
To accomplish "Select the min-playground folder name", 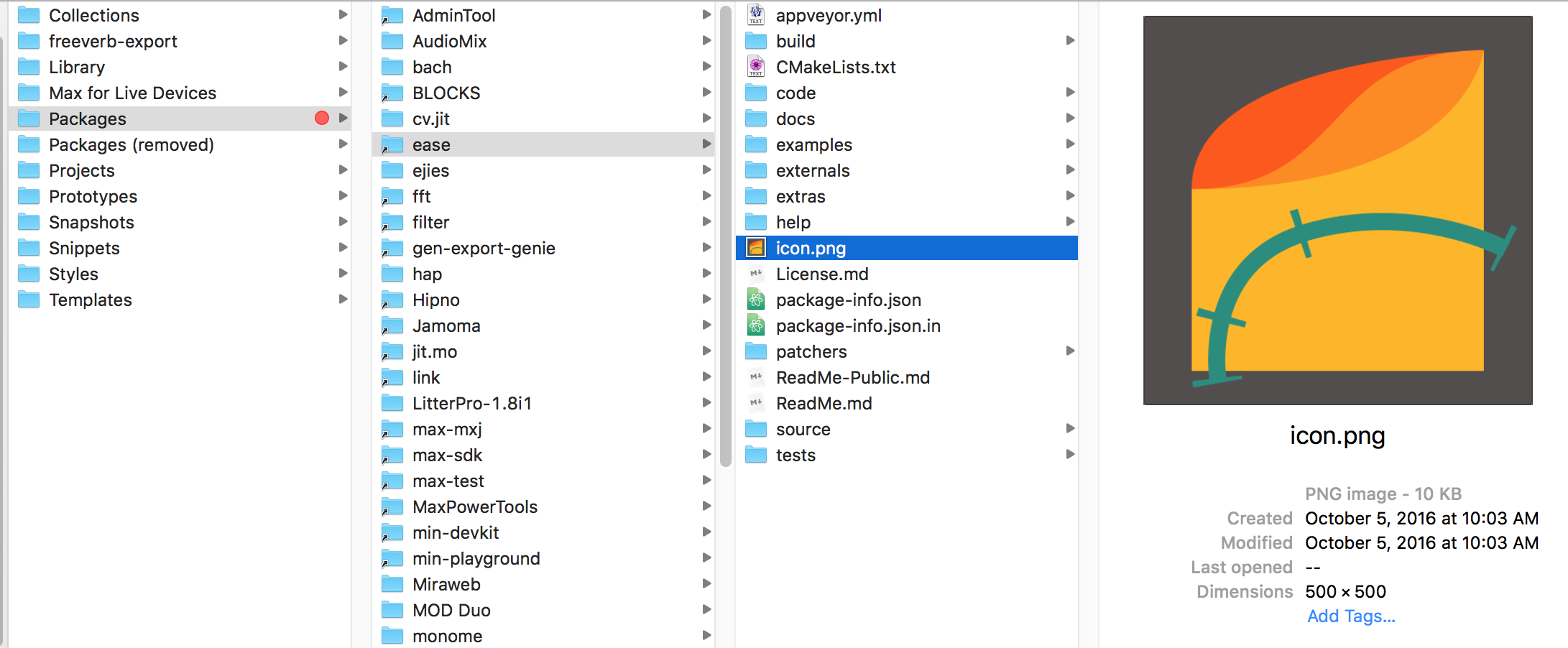I will point(476,558).
